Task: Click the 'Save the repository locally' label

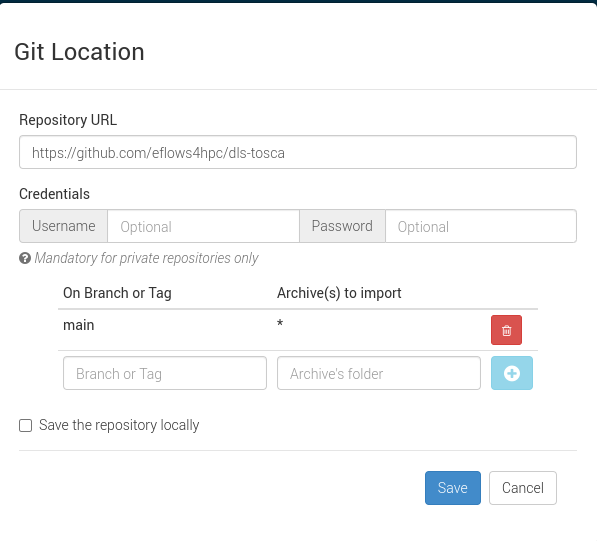Action: tap(119, 425)
